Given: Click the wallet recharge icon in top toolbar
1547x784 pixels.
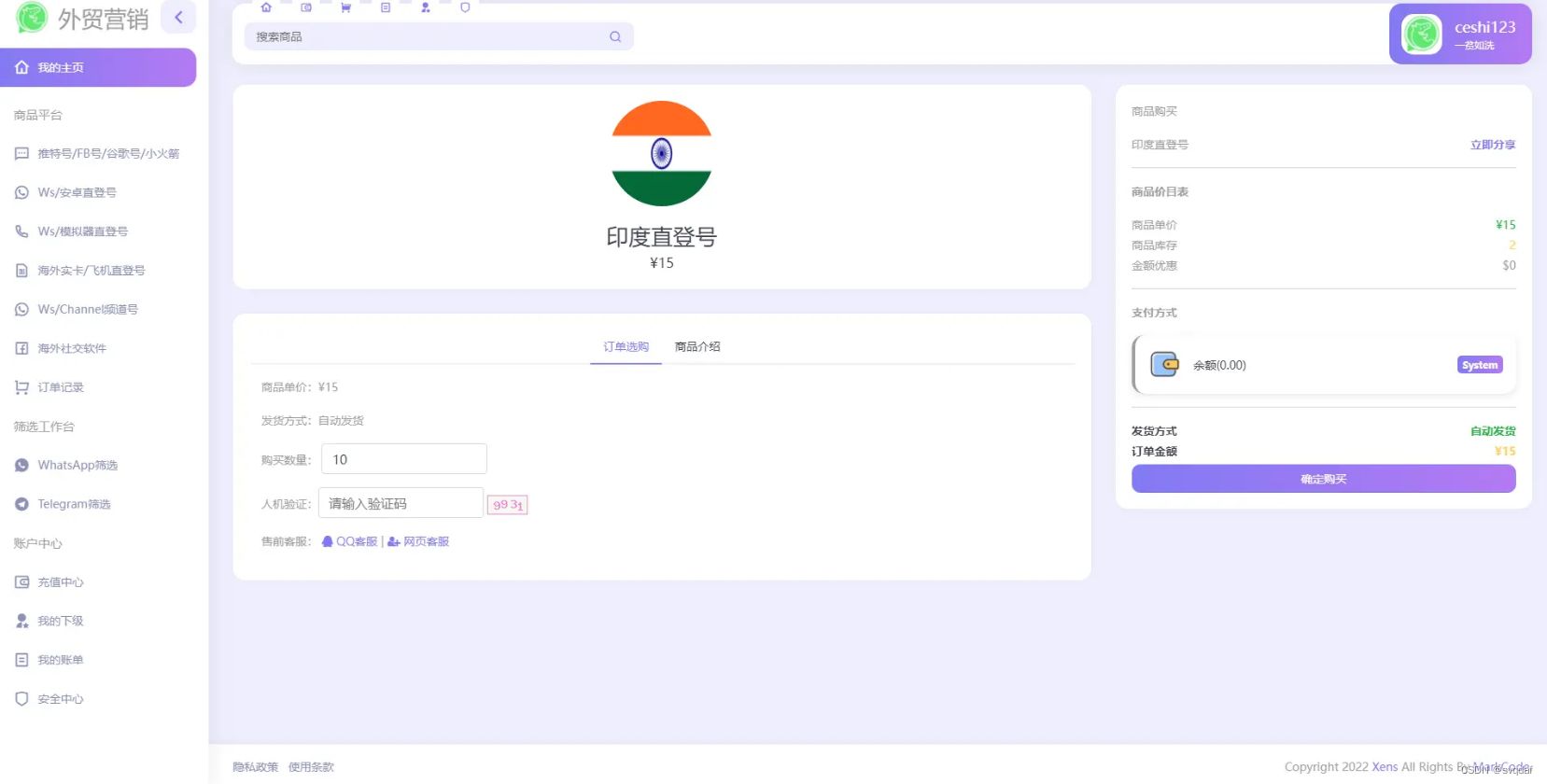Looking at the screenshot, I should (306, 7).
